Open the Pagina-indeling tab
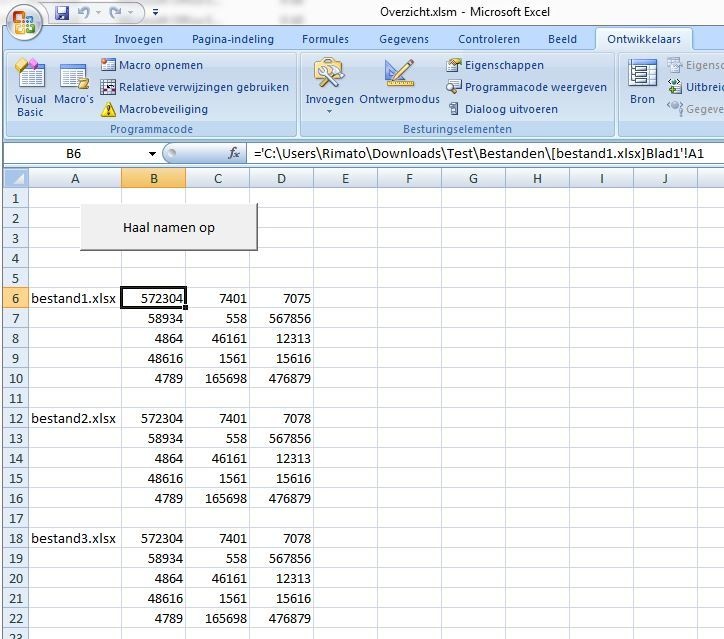 pyautogui.click(x=233, y=39)
